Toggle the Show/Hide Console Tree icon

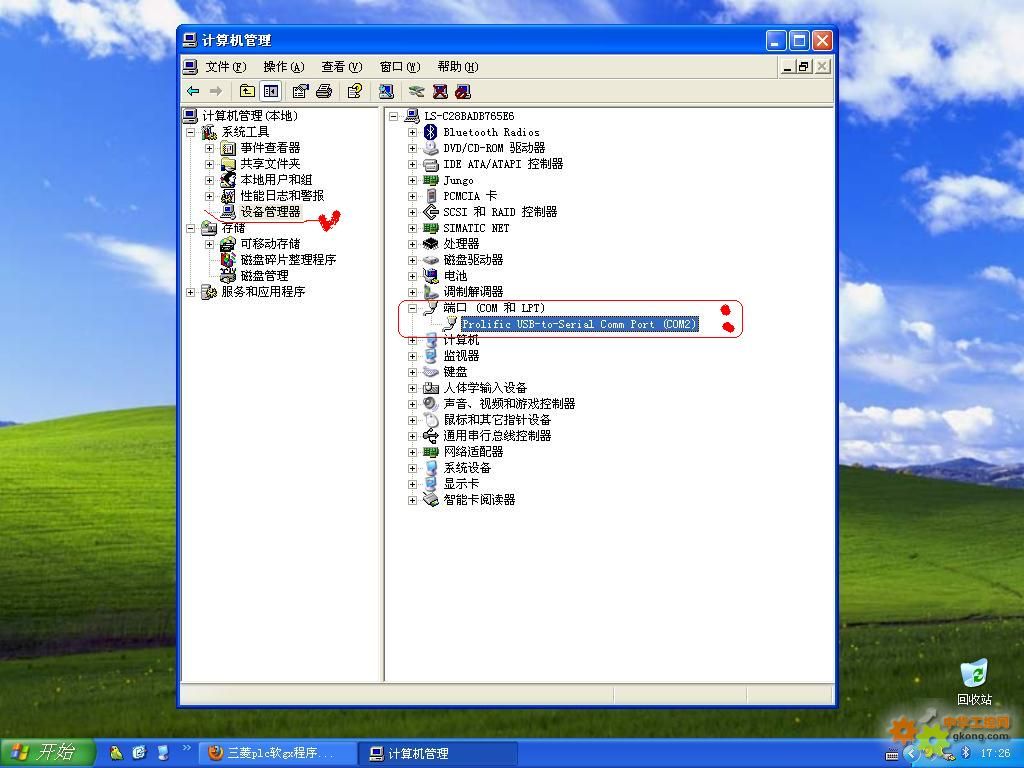pyautogui.click(x=270, y=91)
